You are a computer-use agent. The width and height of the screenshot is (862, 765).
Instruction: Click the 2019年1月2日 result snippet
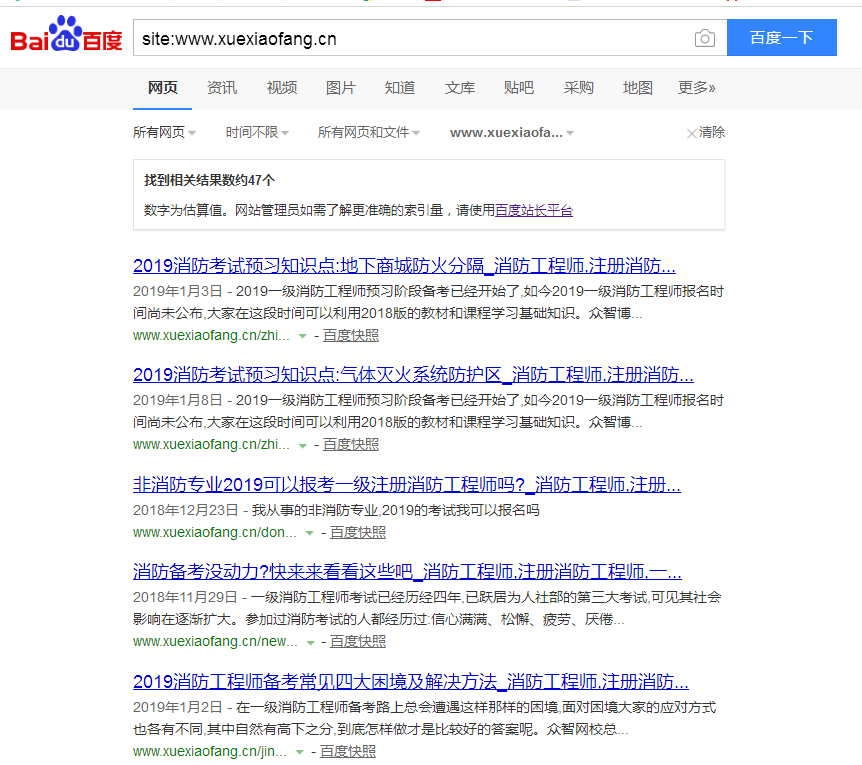coord(424,718)
